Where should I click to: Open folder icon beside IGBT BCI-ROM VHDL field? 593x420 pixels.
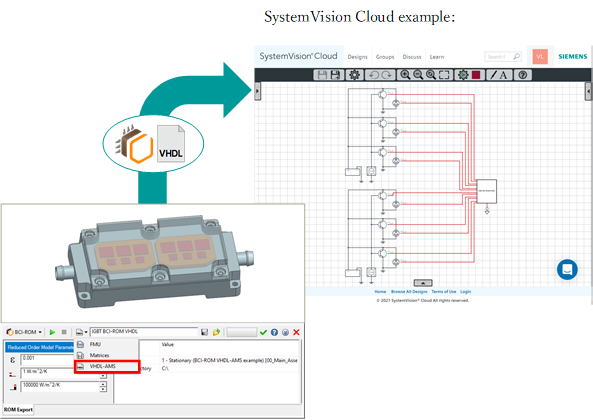click(216, 332)
